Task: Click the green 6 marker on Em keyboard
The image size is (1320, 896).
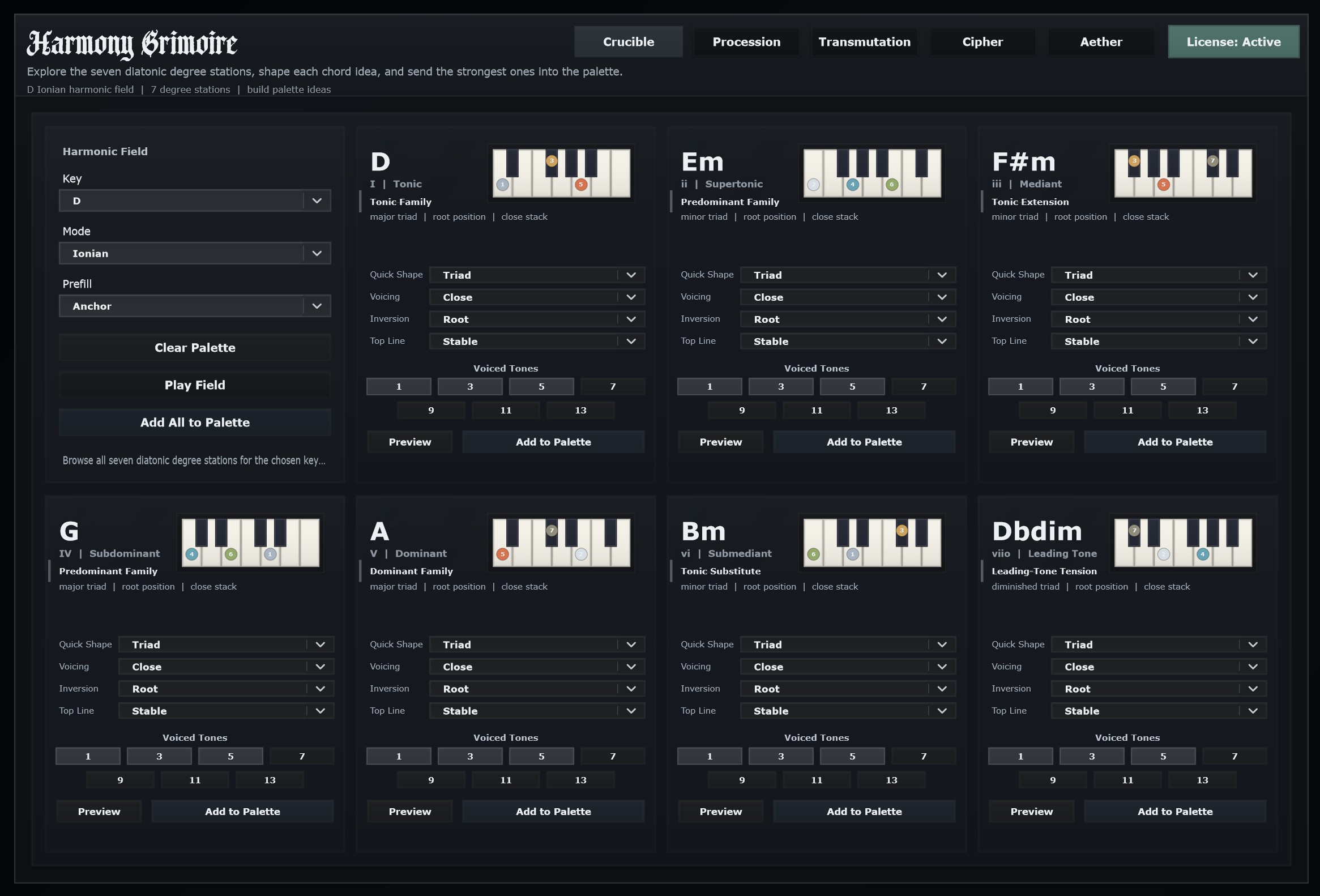Action: click(892, 184)
